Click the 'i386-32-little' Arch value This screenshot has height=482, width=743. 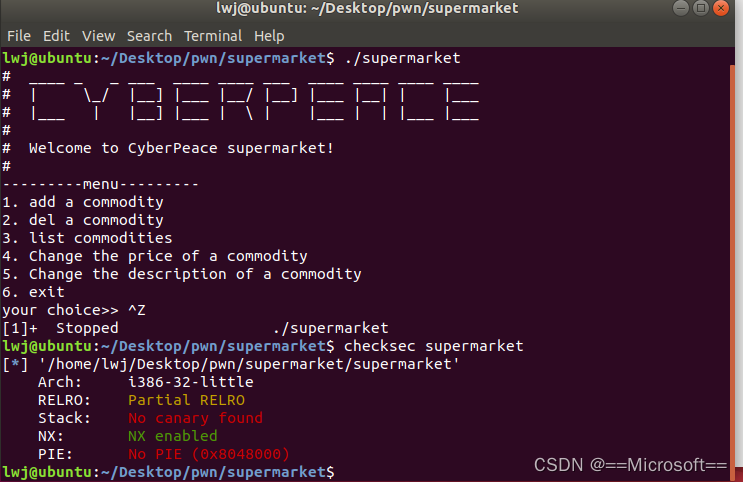(190, 382)
